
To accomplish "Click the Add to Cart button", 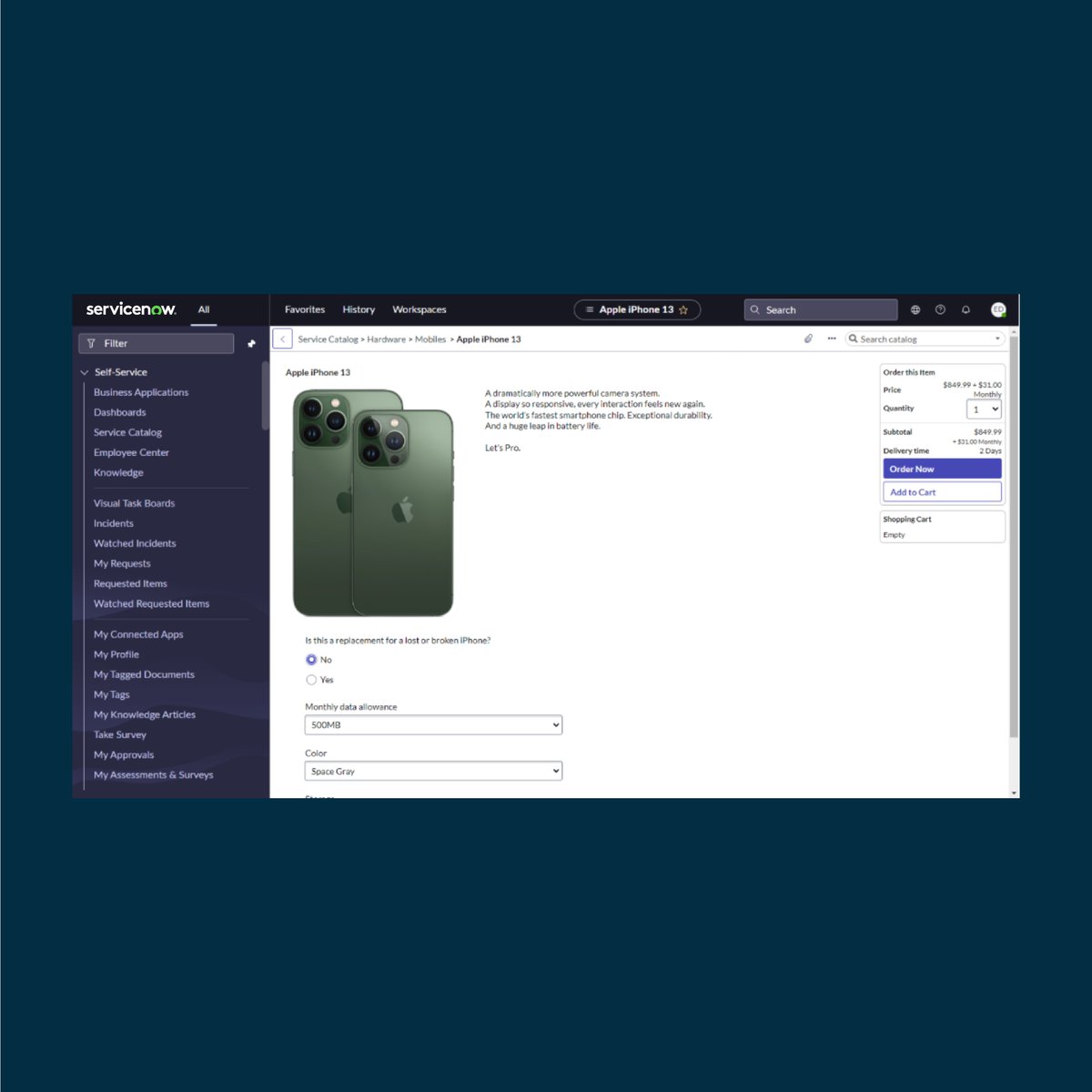I will pyautogui.click(x=942, y=492).
